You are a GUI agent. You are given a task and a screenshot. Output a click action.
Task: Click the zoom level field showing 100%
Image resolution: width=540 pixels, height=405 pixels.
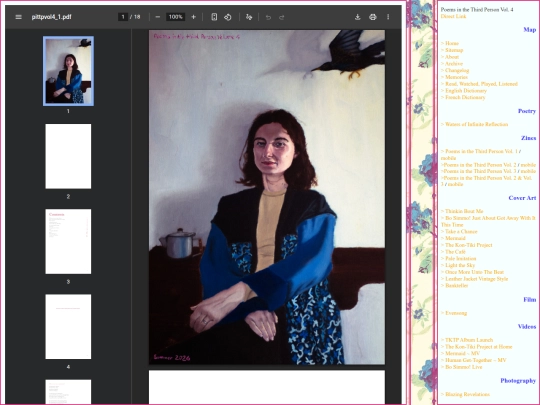176,17
